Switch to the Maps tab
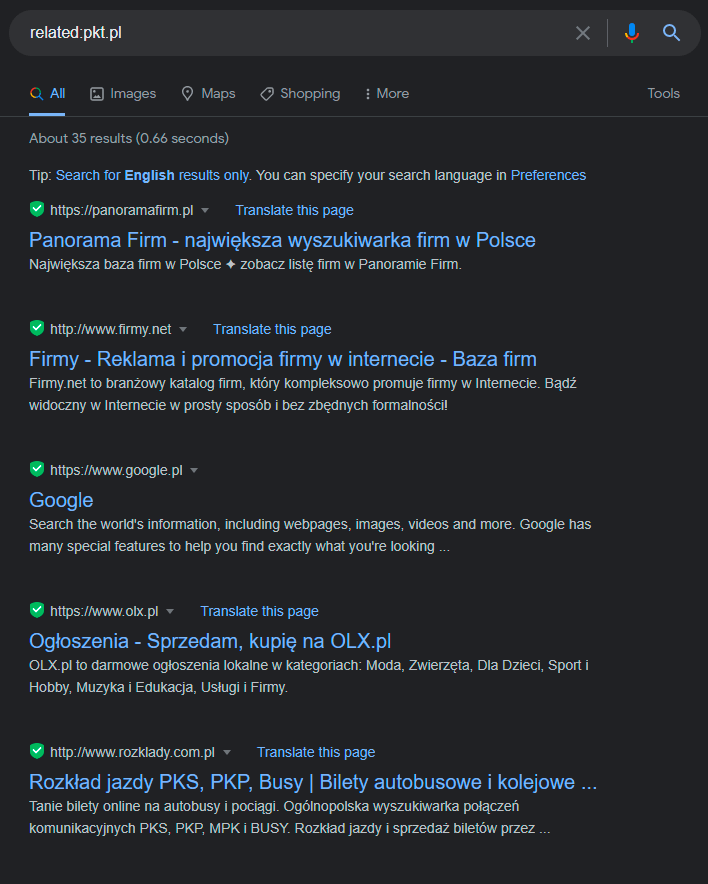 (208, 94)
